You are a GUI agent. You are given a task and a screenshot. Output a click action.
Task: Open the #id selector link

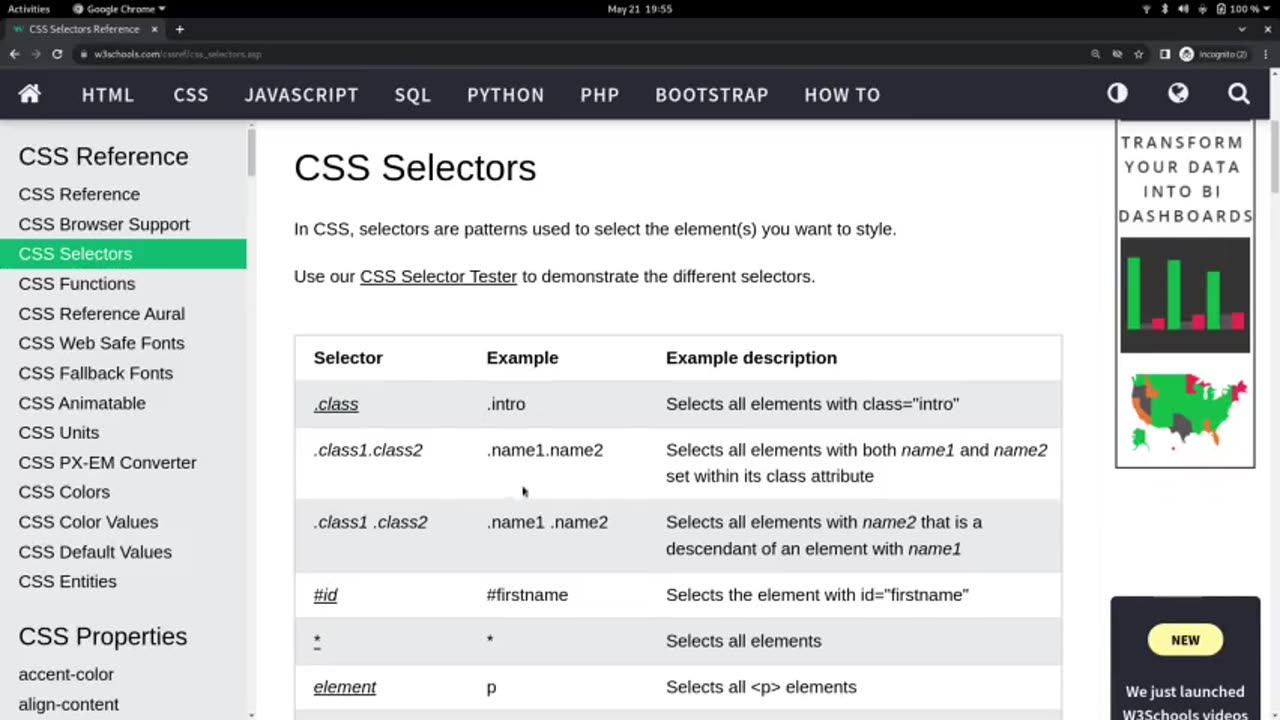click(325, 595)
